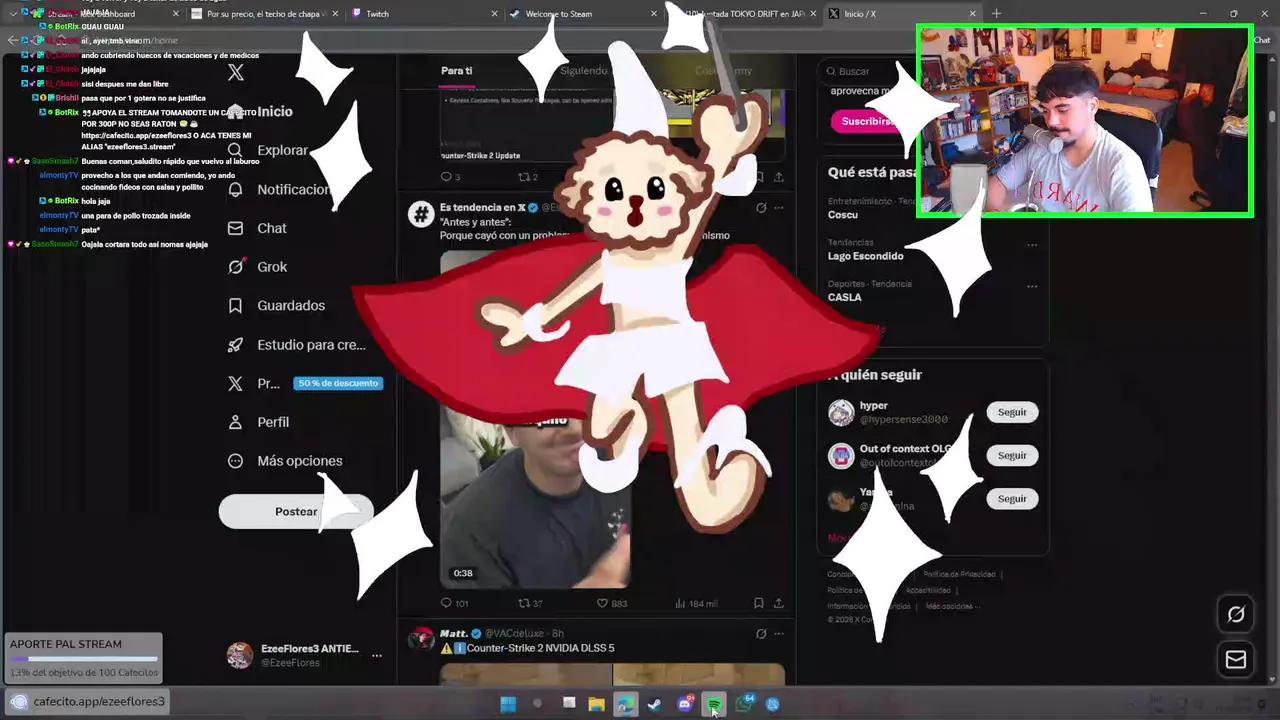1280x720 pixels.
Task: Share the Counter-Strike 2 Update tweet
Action: point(778,177)
